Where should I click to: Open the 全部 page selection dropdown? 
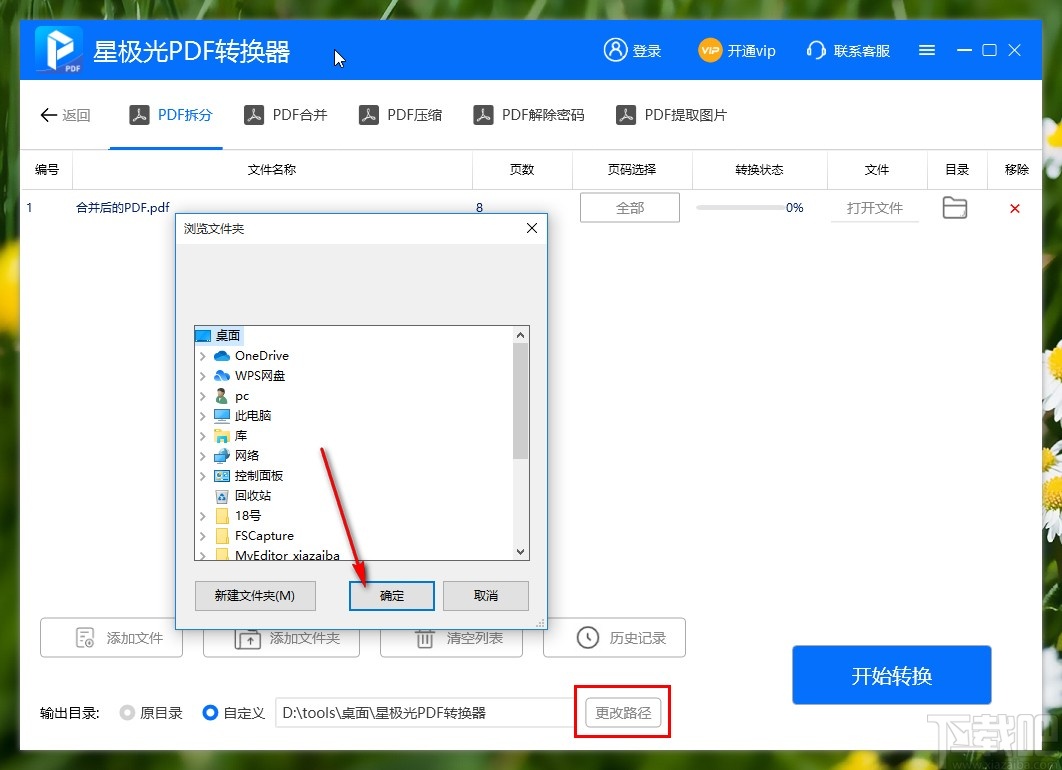point(629,207)
